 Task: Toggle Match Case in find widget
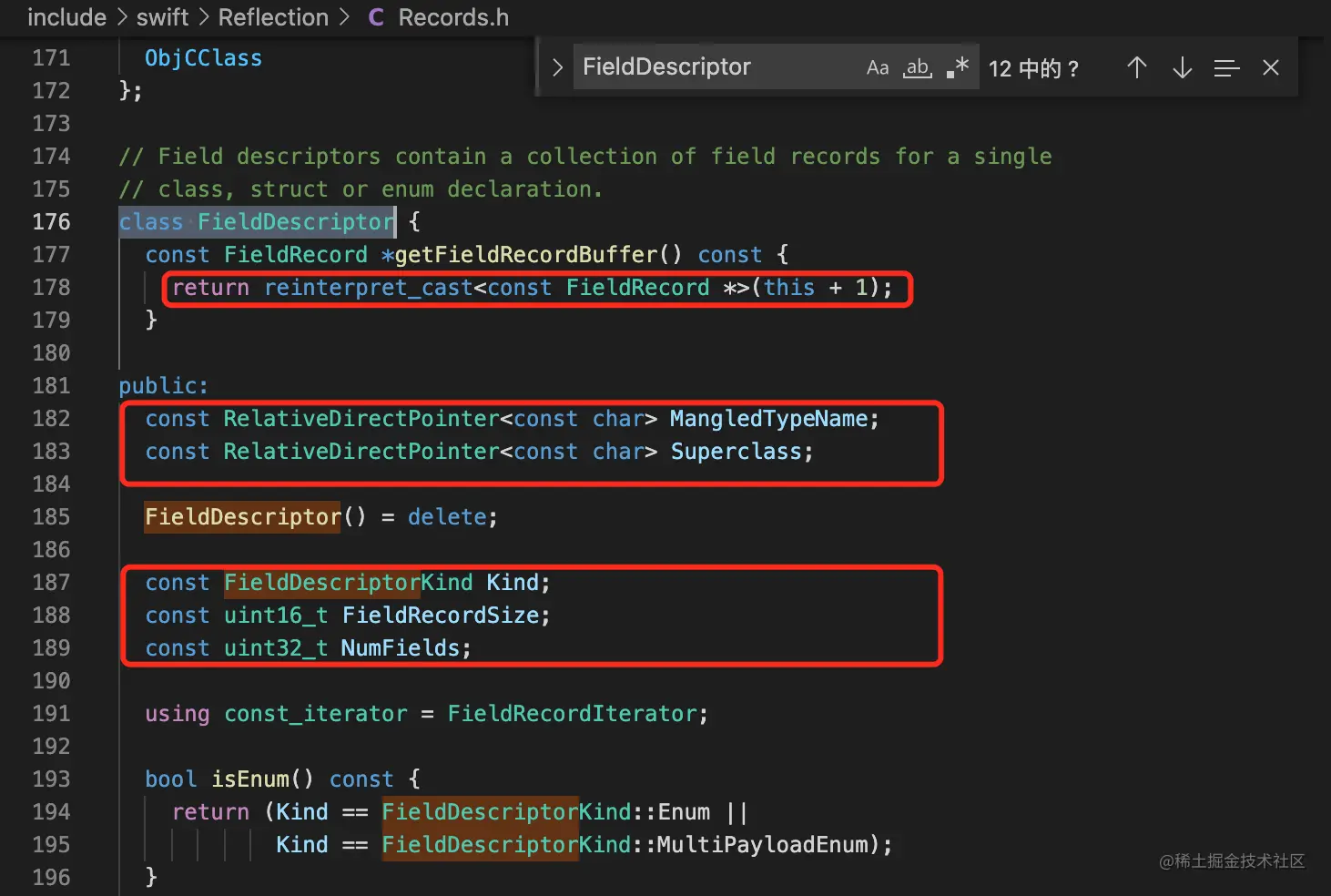(x=877, y=67)
